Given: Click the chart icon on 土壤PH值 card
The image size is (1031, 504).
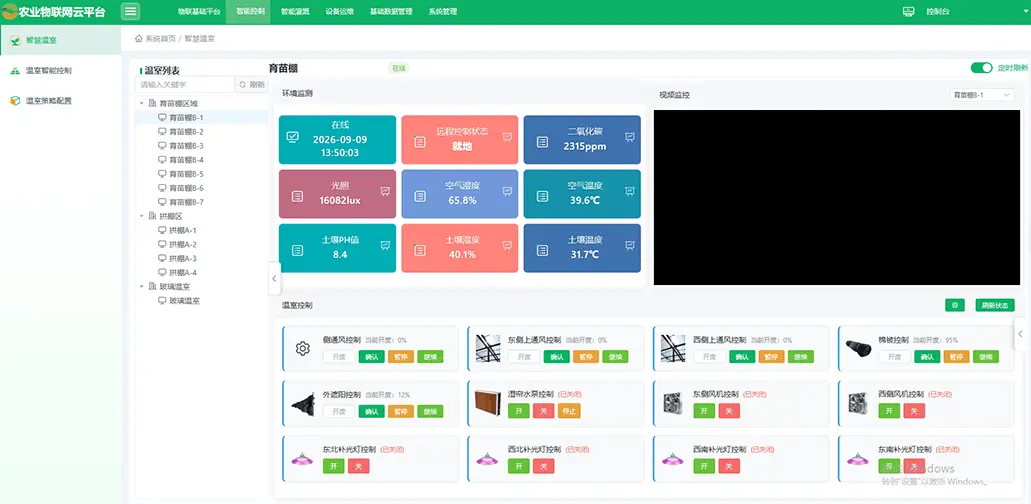Looking at the screenshot, I should (385, 245).
